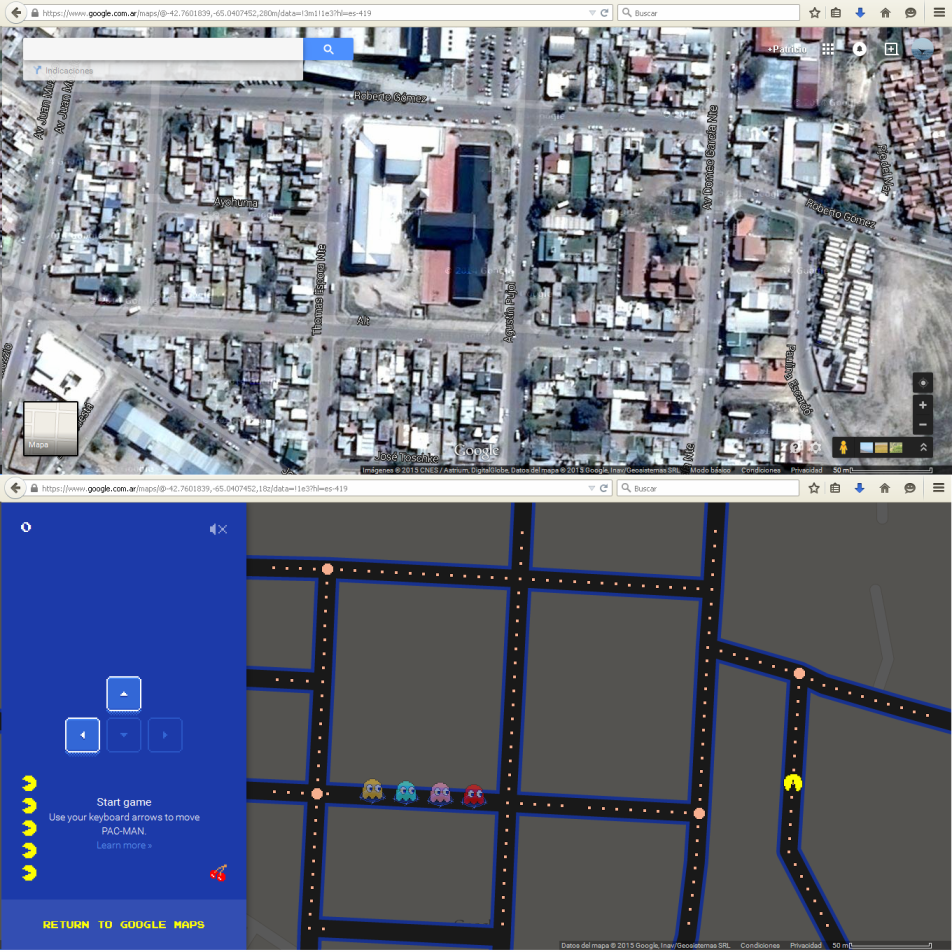
Task: Open the Google apps grid icon
Action: tap(828, 49)
